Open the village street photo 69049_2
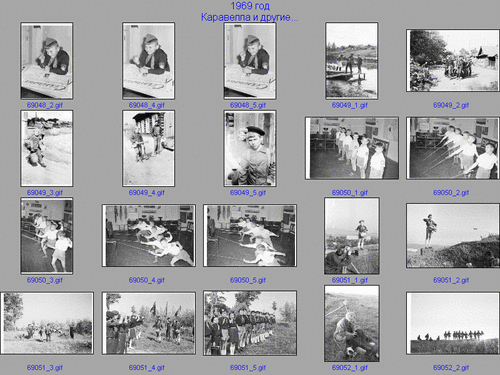Screen dimensions: 500x375 pos(453,61)
